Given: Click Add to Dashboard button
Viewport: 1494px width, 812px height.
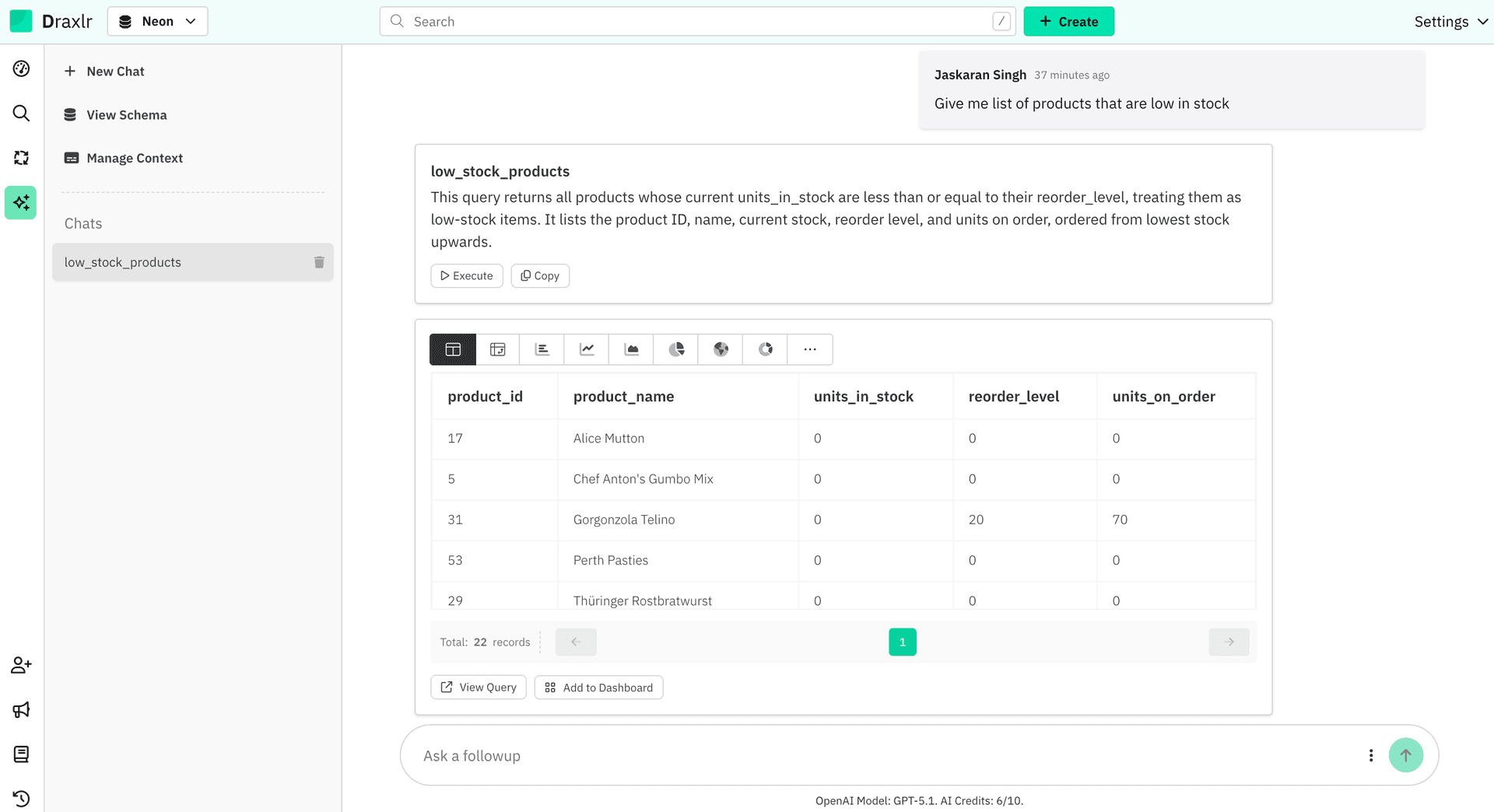Looking at the screenshot, I should pos(598,688).
